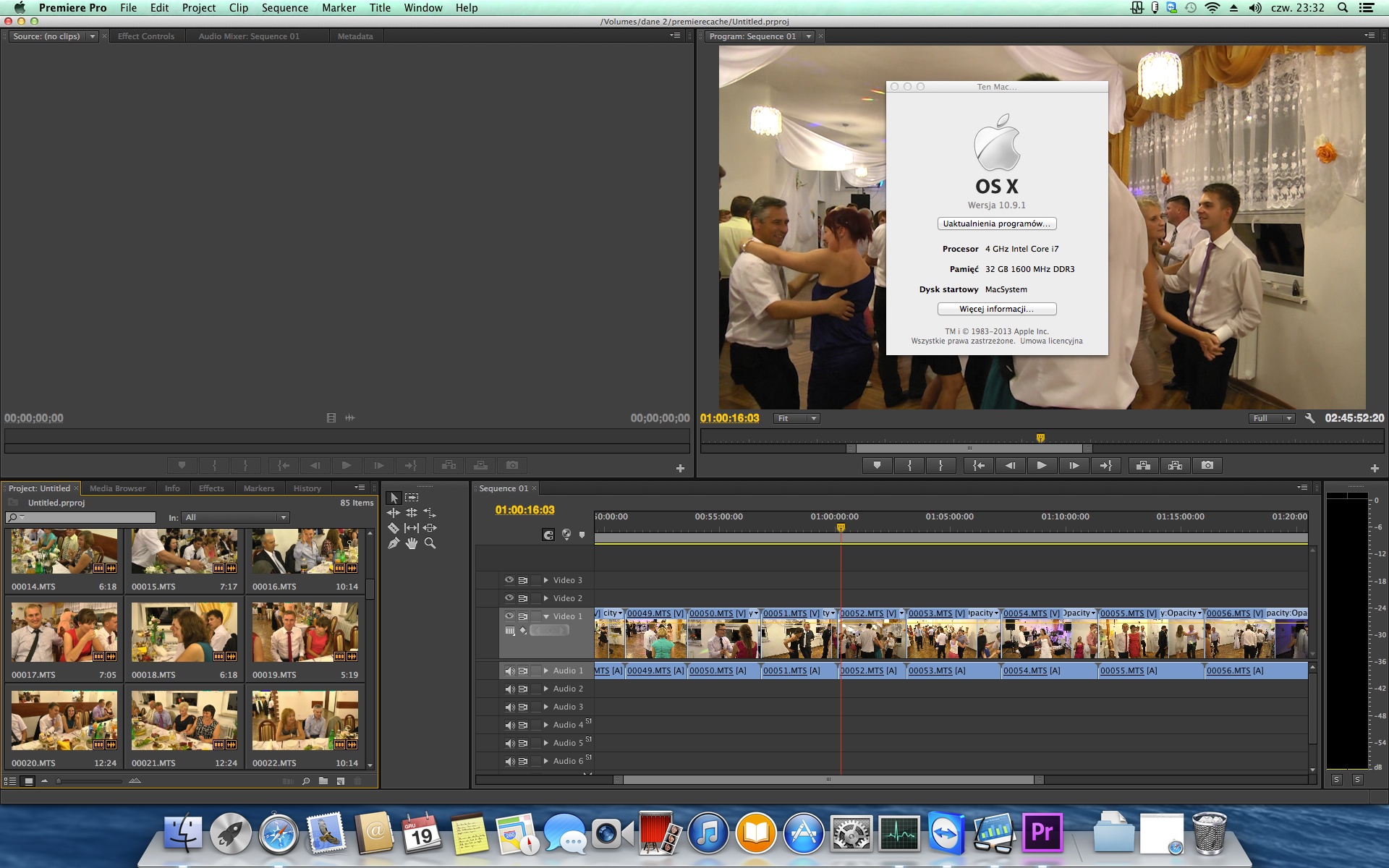The image size is (1389, 868).
Task: Open the In: All search scope dropdown
Action: (236, 517)
